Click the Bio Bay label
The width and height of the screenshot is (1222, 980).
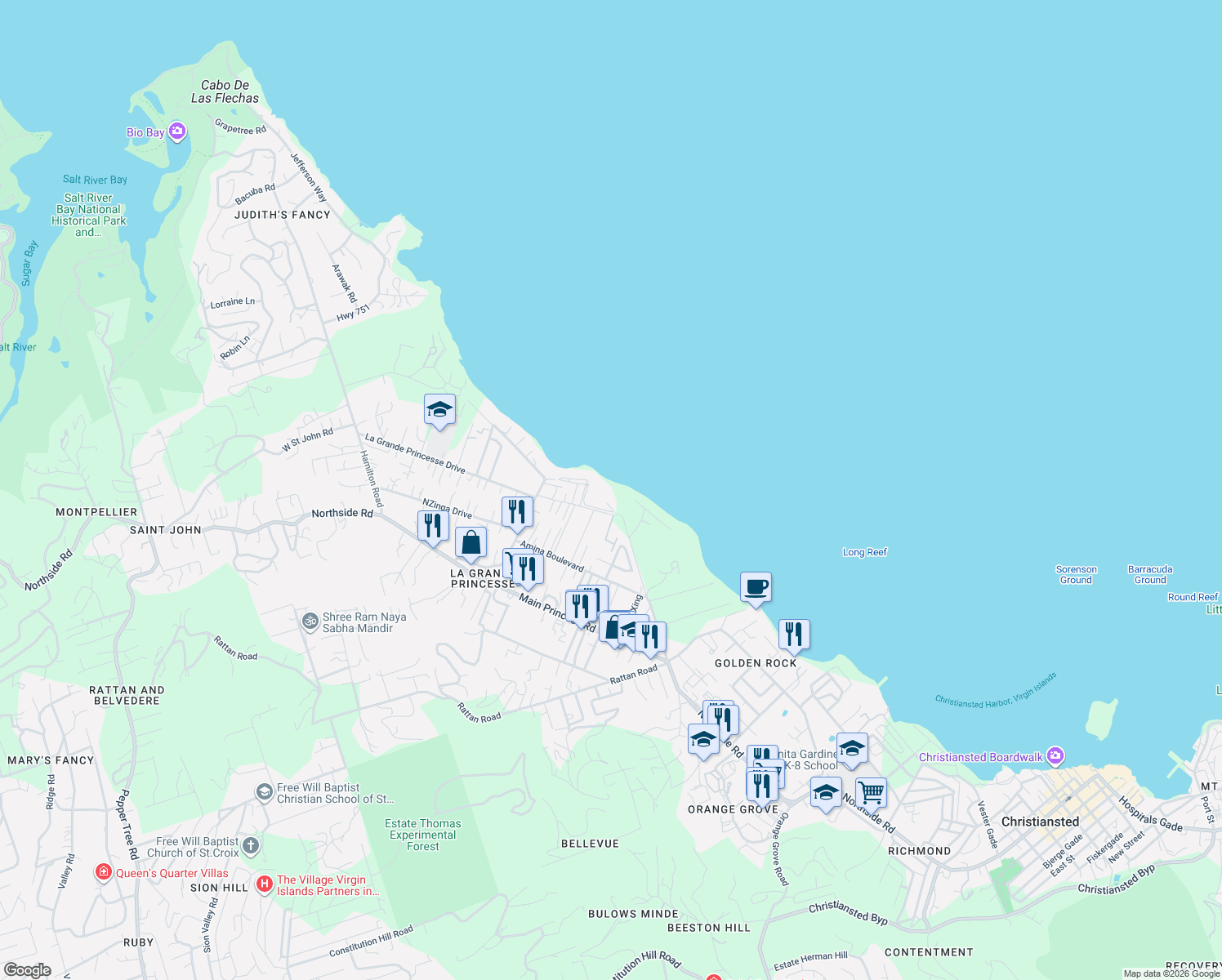pyautogui.click(x=145, y=132)
